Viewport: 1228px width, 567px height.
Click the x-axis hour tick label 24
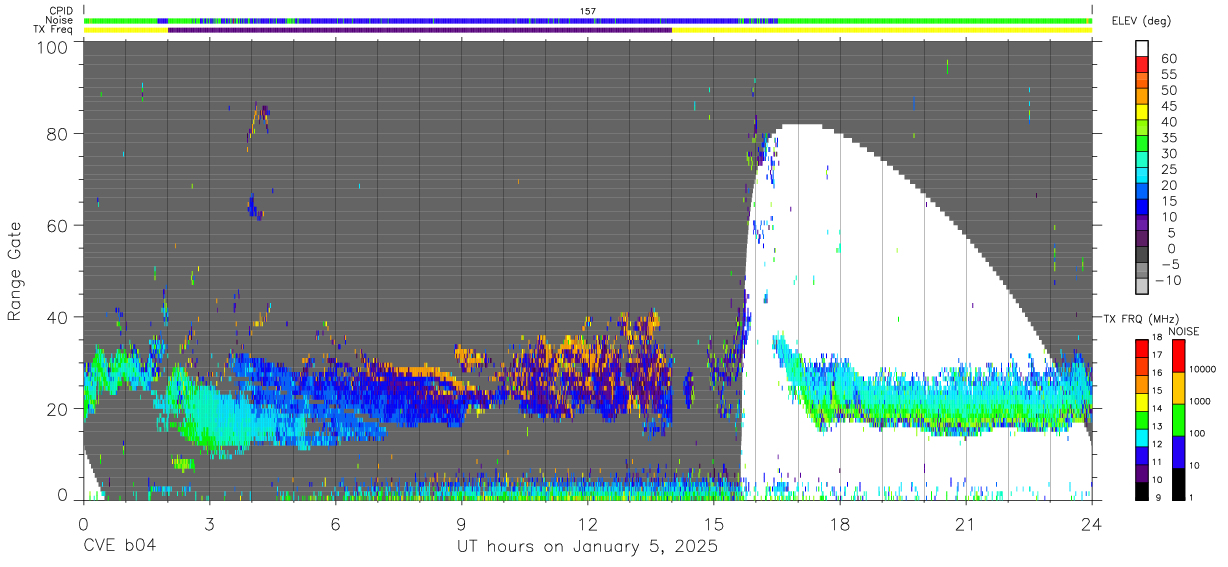1092,524
